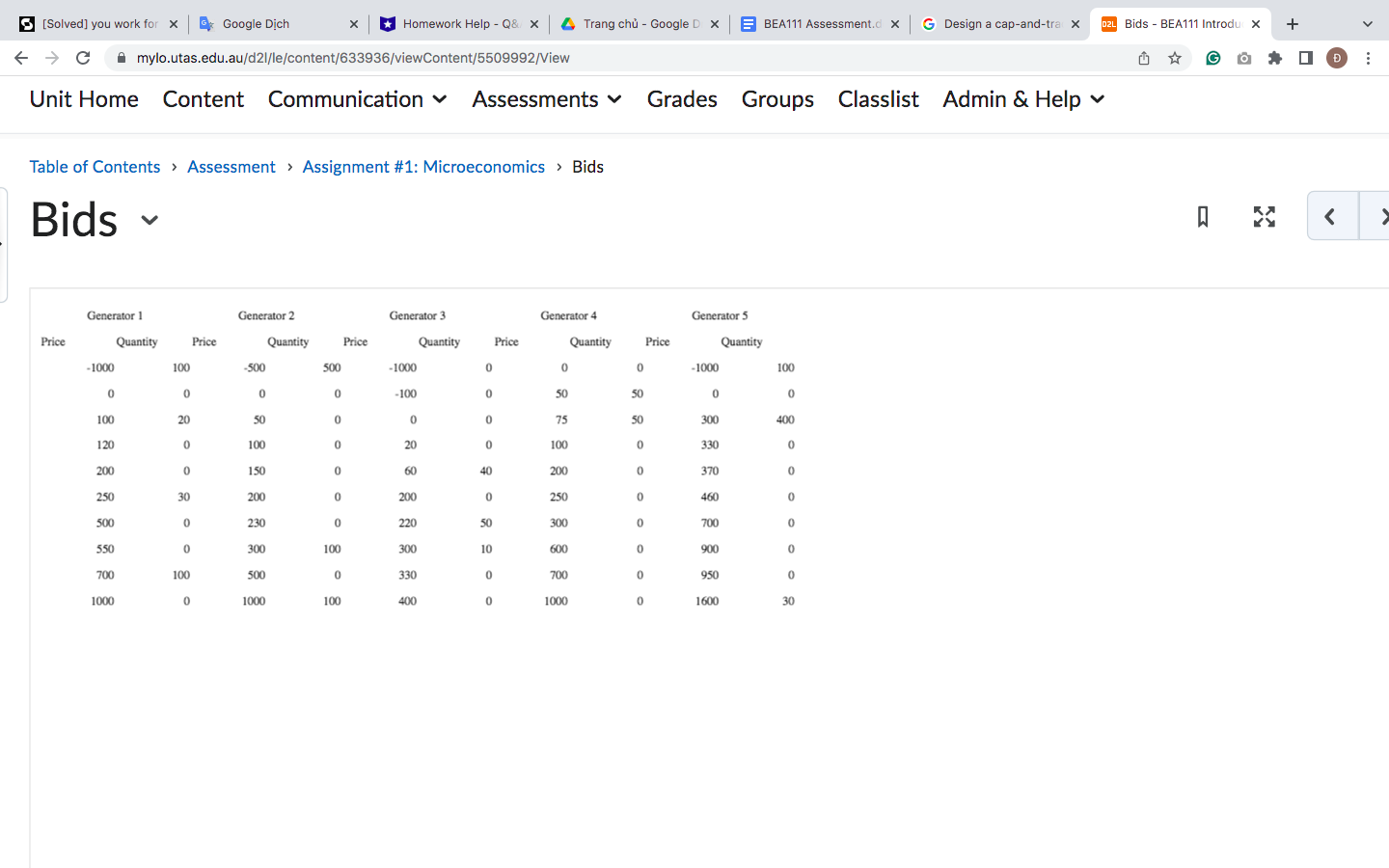Expand the Bids title dropdown chevron
Image resolution: width=1389 pixels, height=868 pixels.
tap(150, 220)
